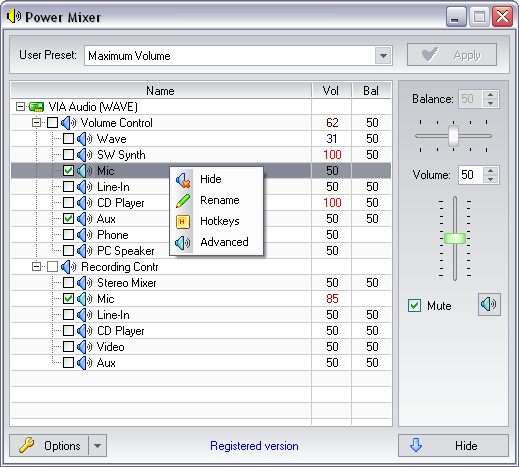
Task: Click the green pencil Rename icon
Action: click(183, 201)
